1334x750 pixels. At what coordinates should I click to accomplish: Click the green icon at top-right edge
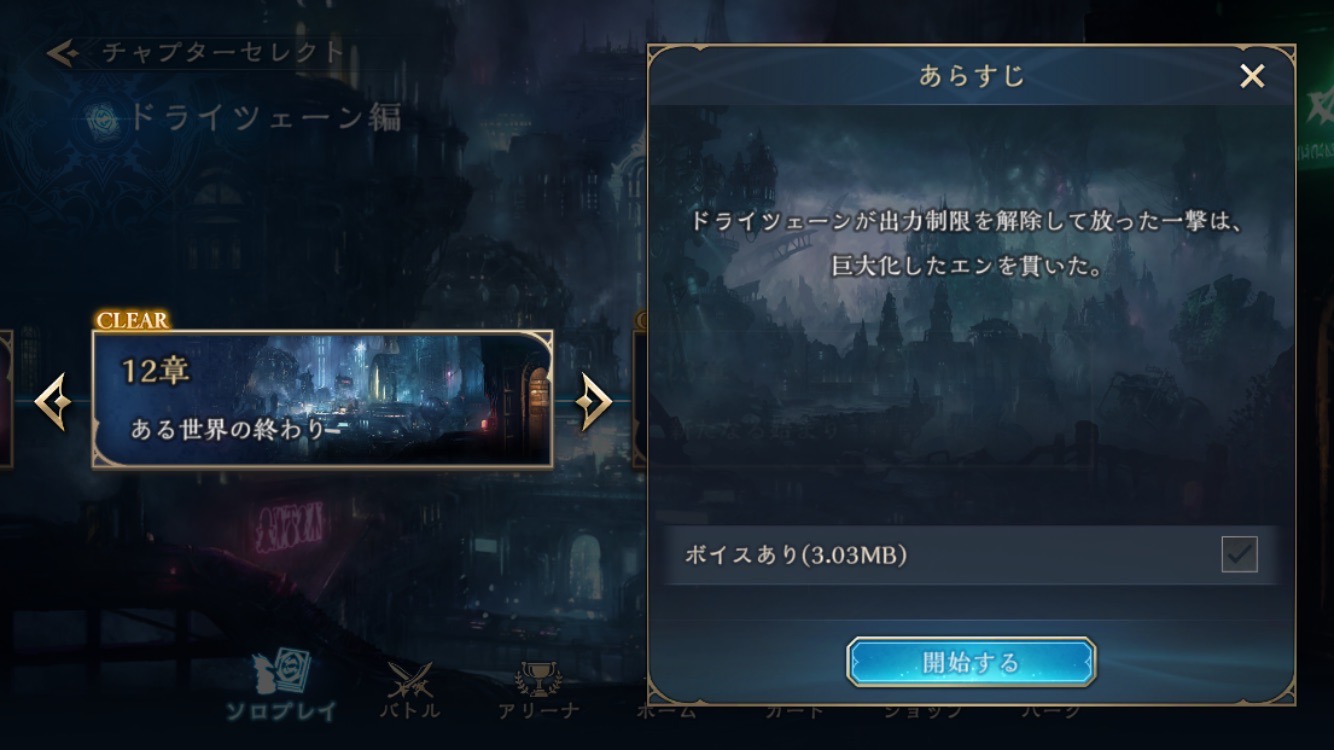coord(1318,118)
